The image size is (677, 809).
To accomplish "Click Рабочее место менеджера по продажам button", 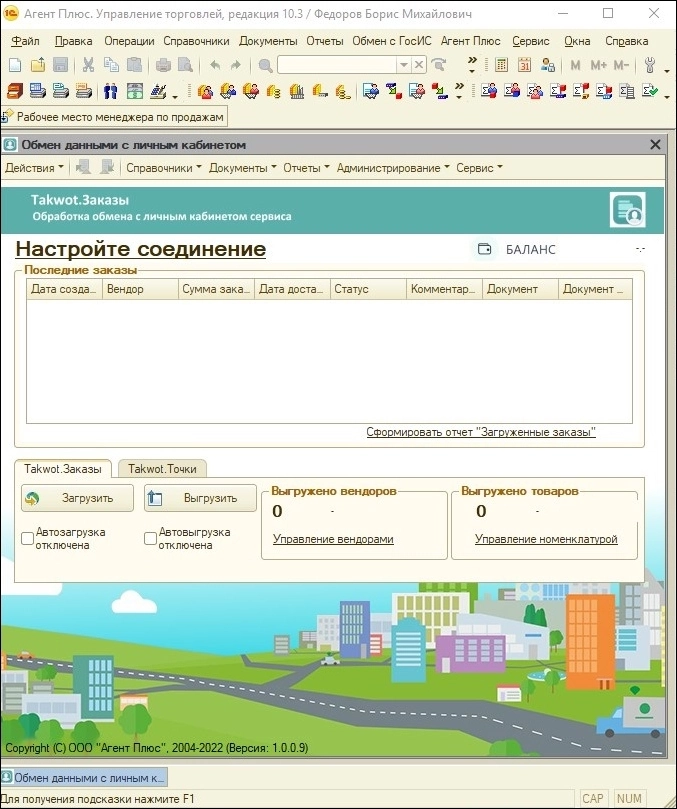I will tap(114, 117).
